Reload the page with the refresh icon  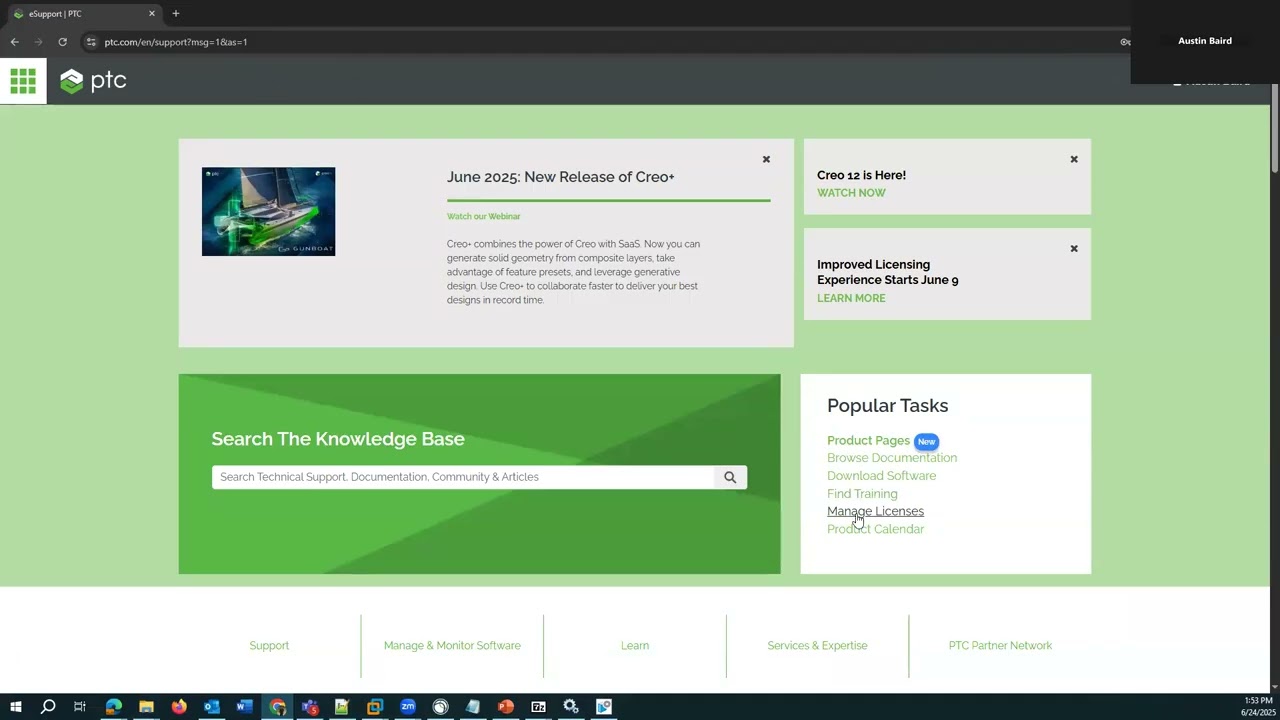coord(62,42)
